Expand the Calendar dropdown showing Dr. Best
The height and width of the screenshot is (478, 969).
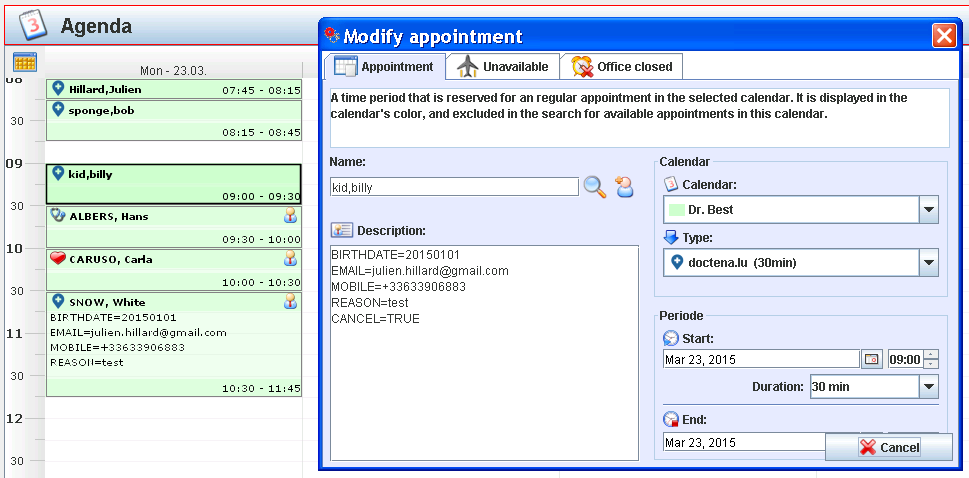coord(929,210)
